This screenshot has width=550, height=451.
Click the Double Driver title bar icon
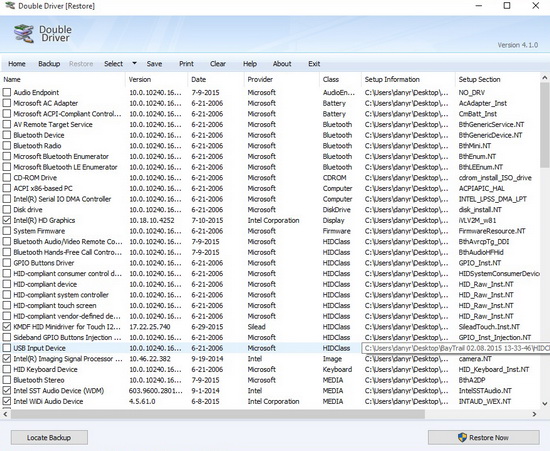[x=9, y=6]
